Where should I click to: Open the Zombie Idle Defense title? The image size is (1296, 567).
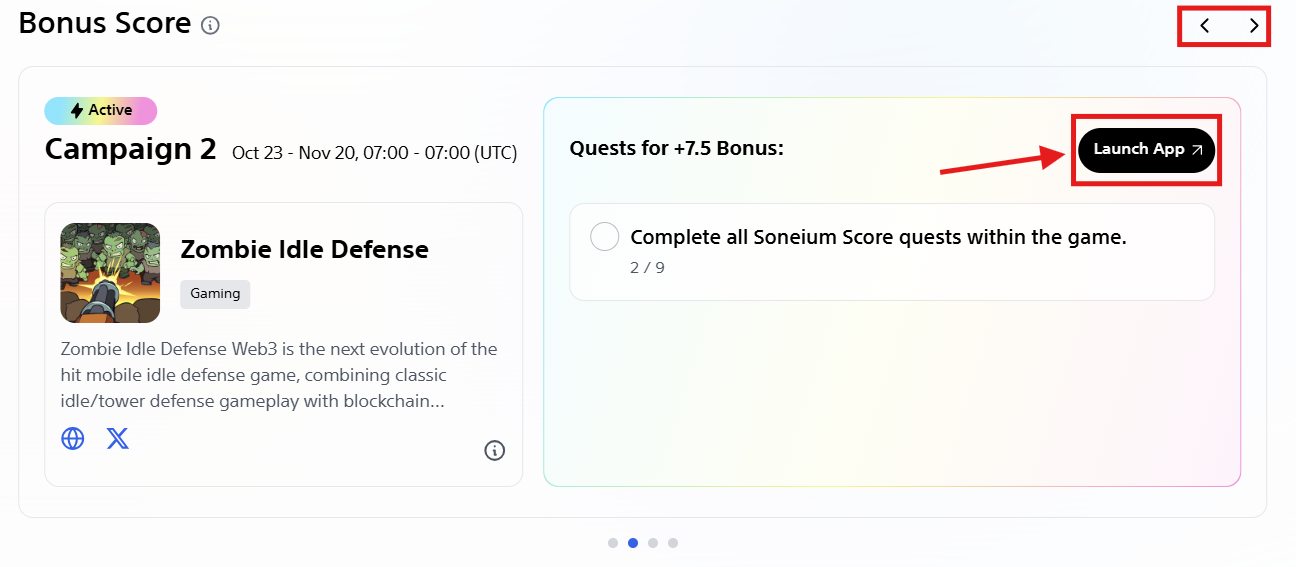[304, 250]
